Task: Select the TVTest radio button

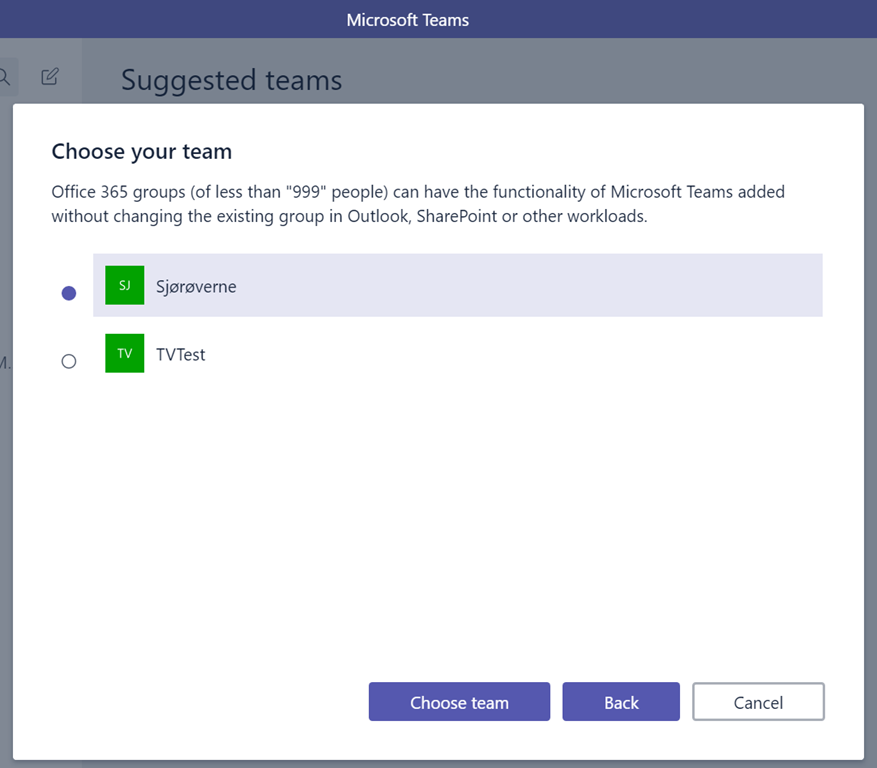Action: pyautogui.click(x=69, y=361)
